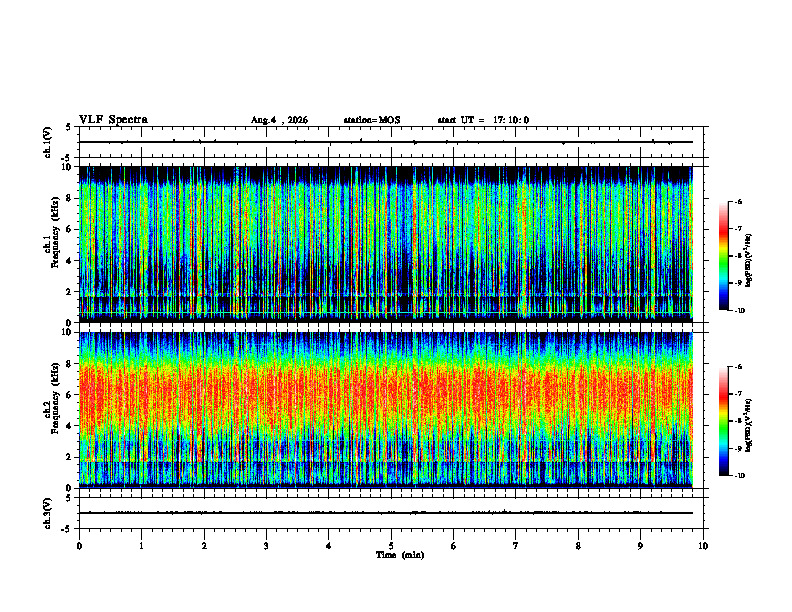Click the ch.1 spectrogram color scale bar

[x=723, y=256]
